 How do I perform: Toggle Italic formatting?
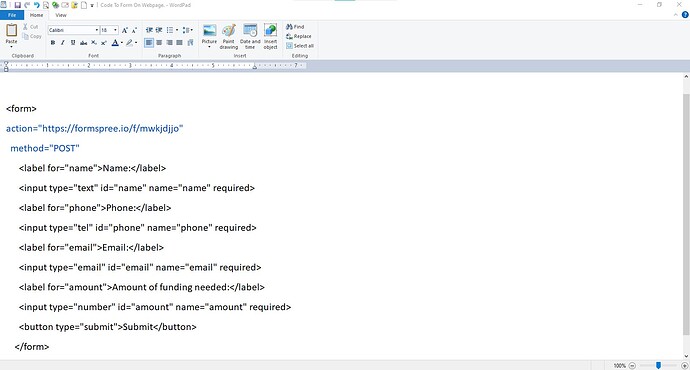click(62, 43)
